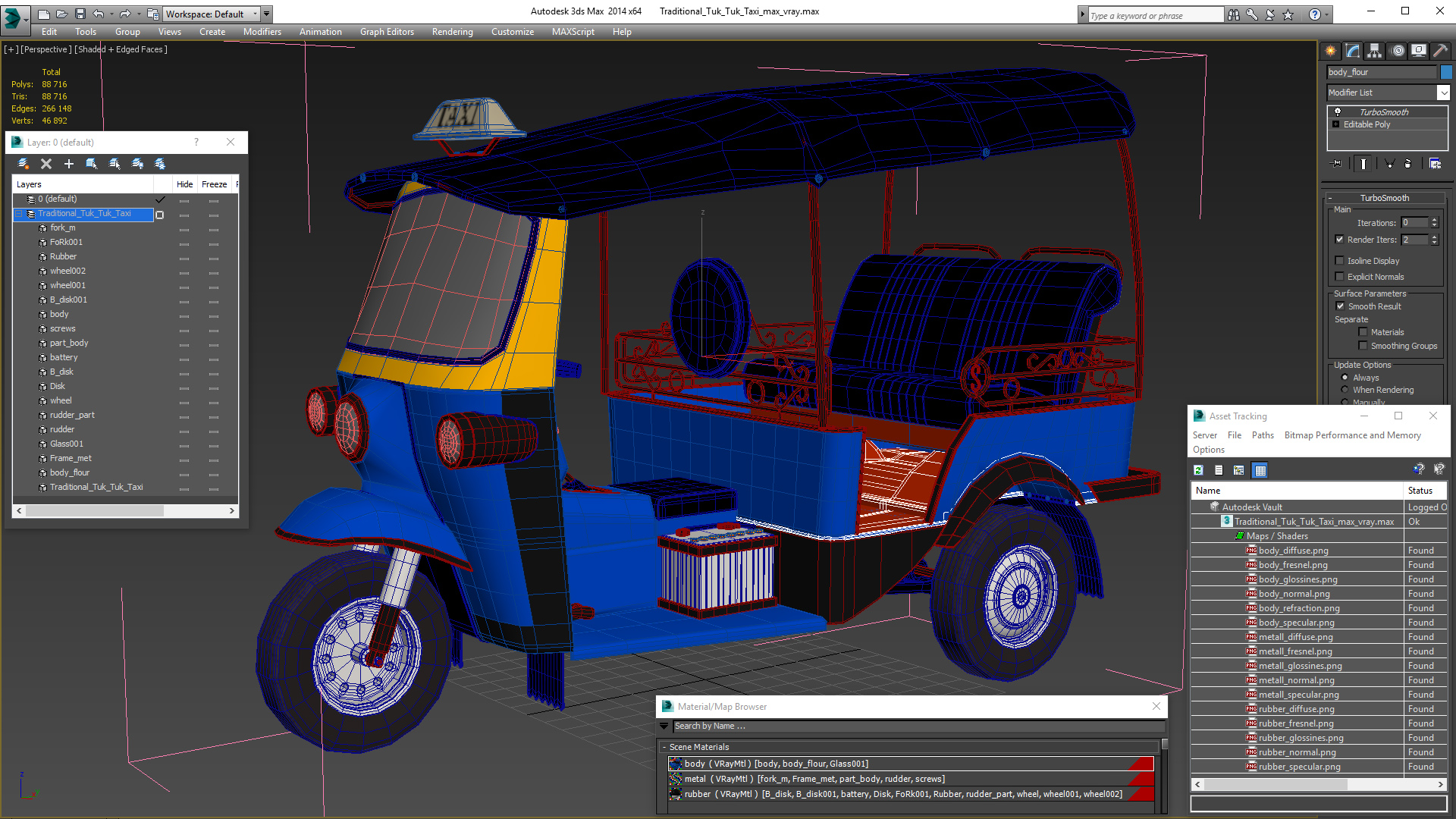Screen dimensions: 1456x819
Task: Click the Undo arrow icon
Action: (98, 14)
